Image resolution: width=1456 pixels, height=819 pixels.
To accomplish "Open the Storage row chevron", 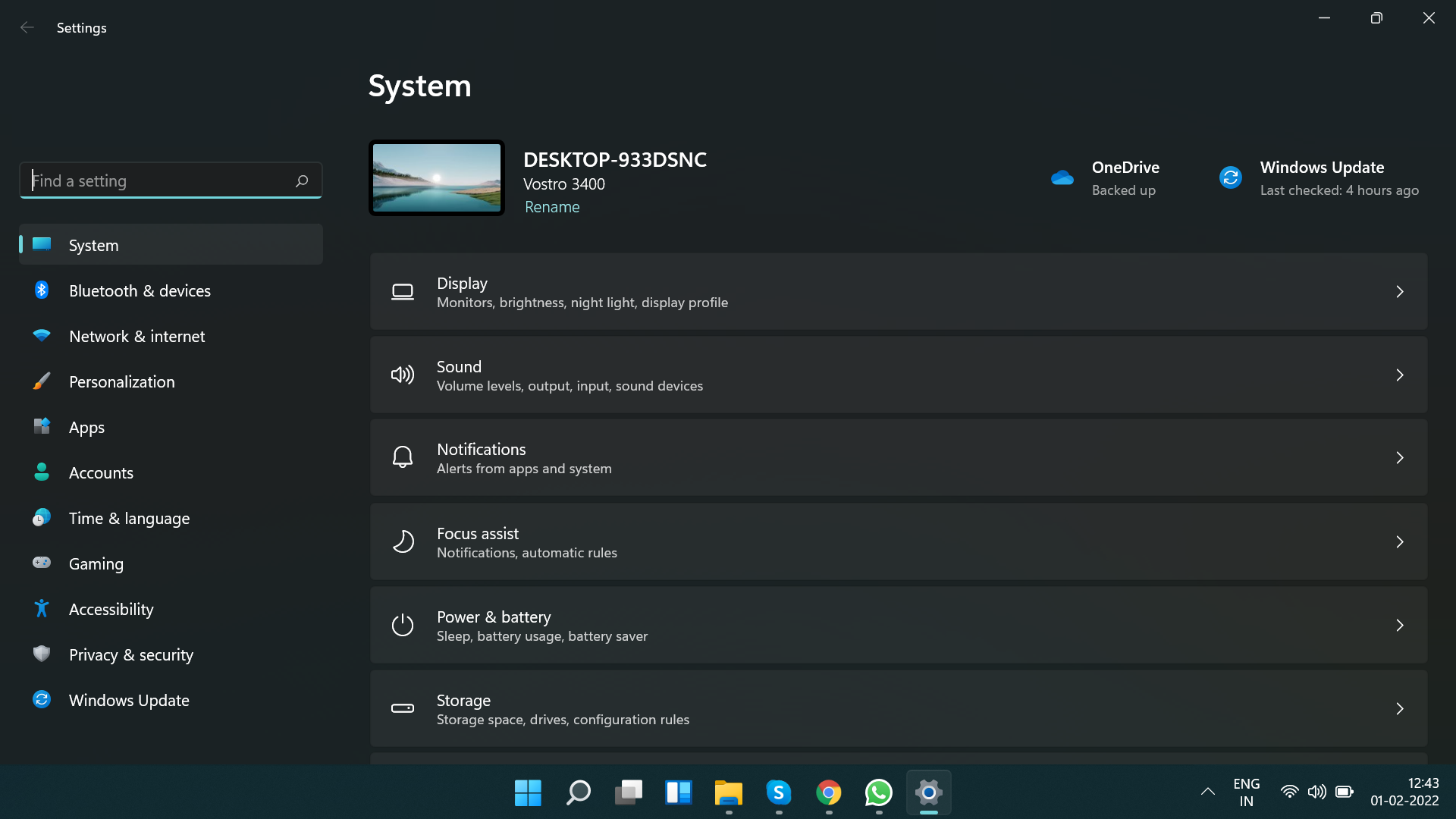I will pos(1399,709).
